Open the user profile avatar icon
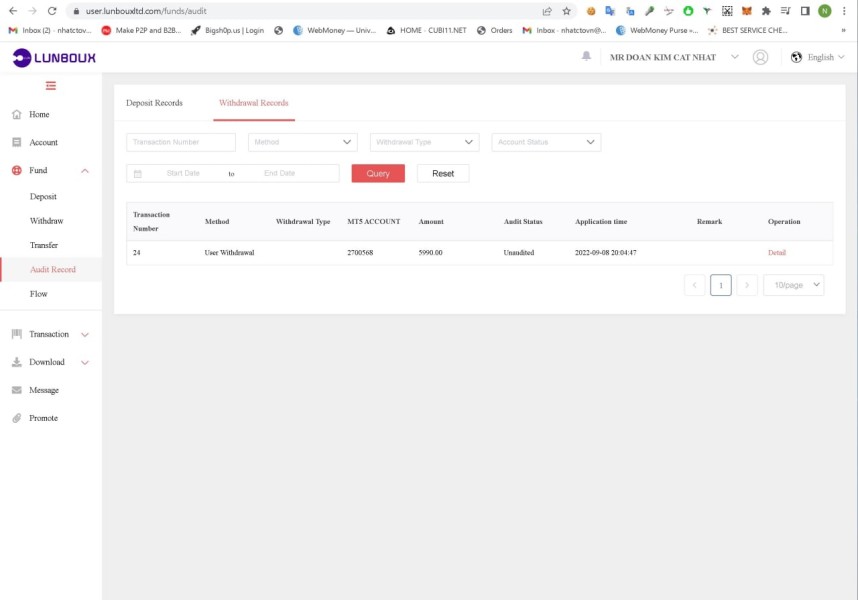Screen dimensions: 858x600 pyautogui.click(x=760, y=57)
